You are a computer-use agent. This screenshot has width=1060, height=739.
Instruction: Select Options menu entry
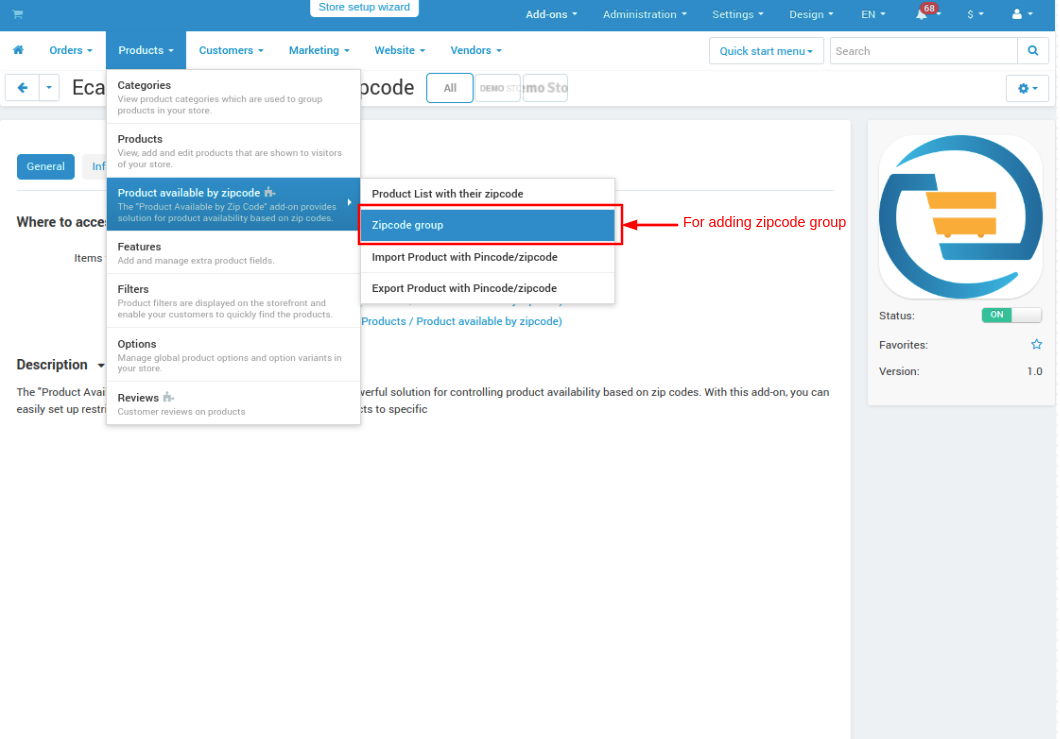point(233,355)
